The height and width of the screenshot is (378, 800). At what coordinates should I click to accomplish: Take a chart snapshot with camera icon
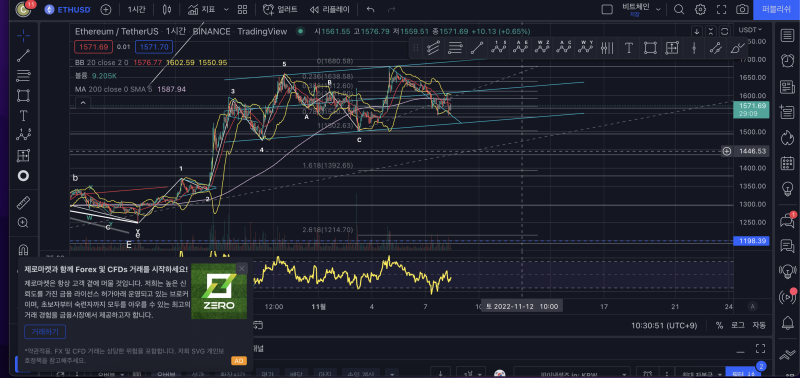coord(742,9)
